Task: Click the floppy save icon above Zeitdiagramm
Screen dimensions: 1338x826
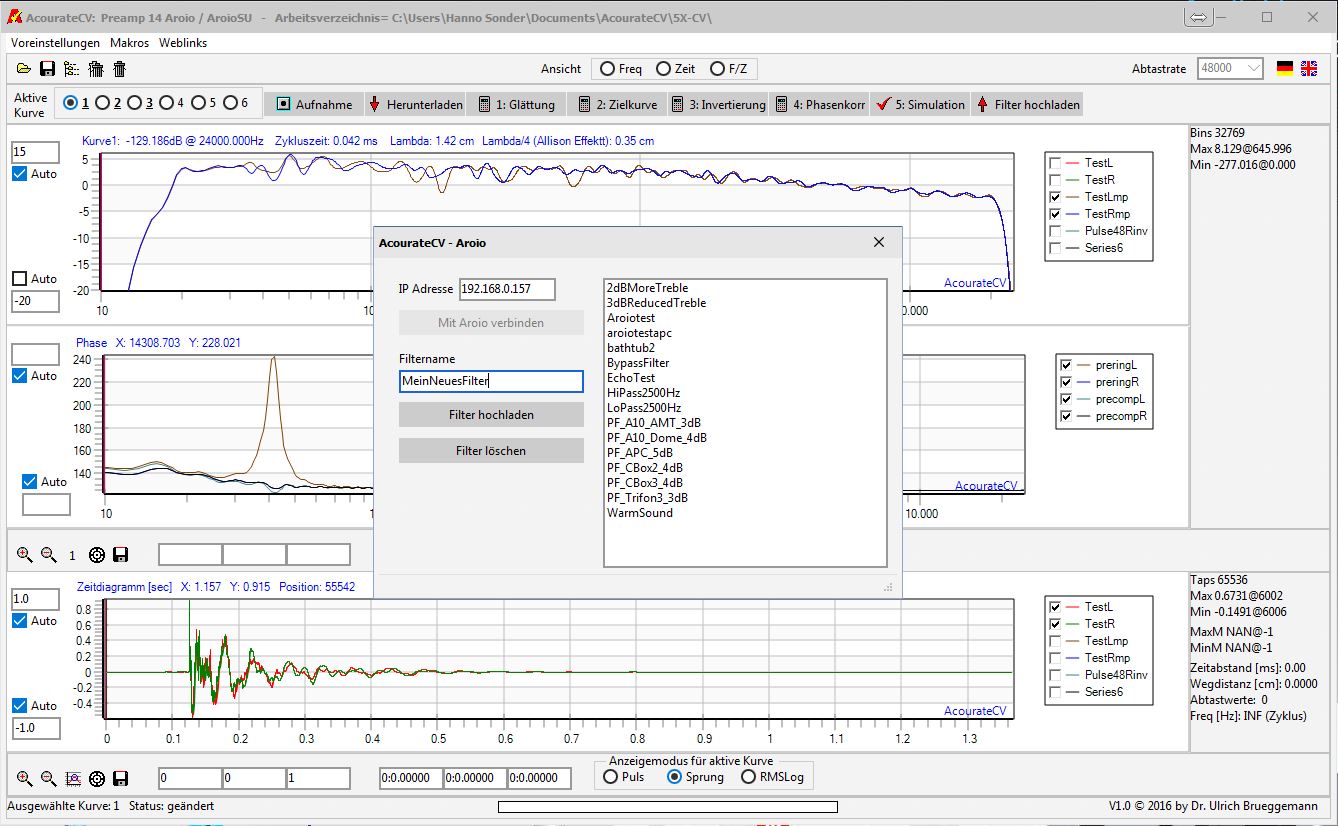Action: coord(121,555)
